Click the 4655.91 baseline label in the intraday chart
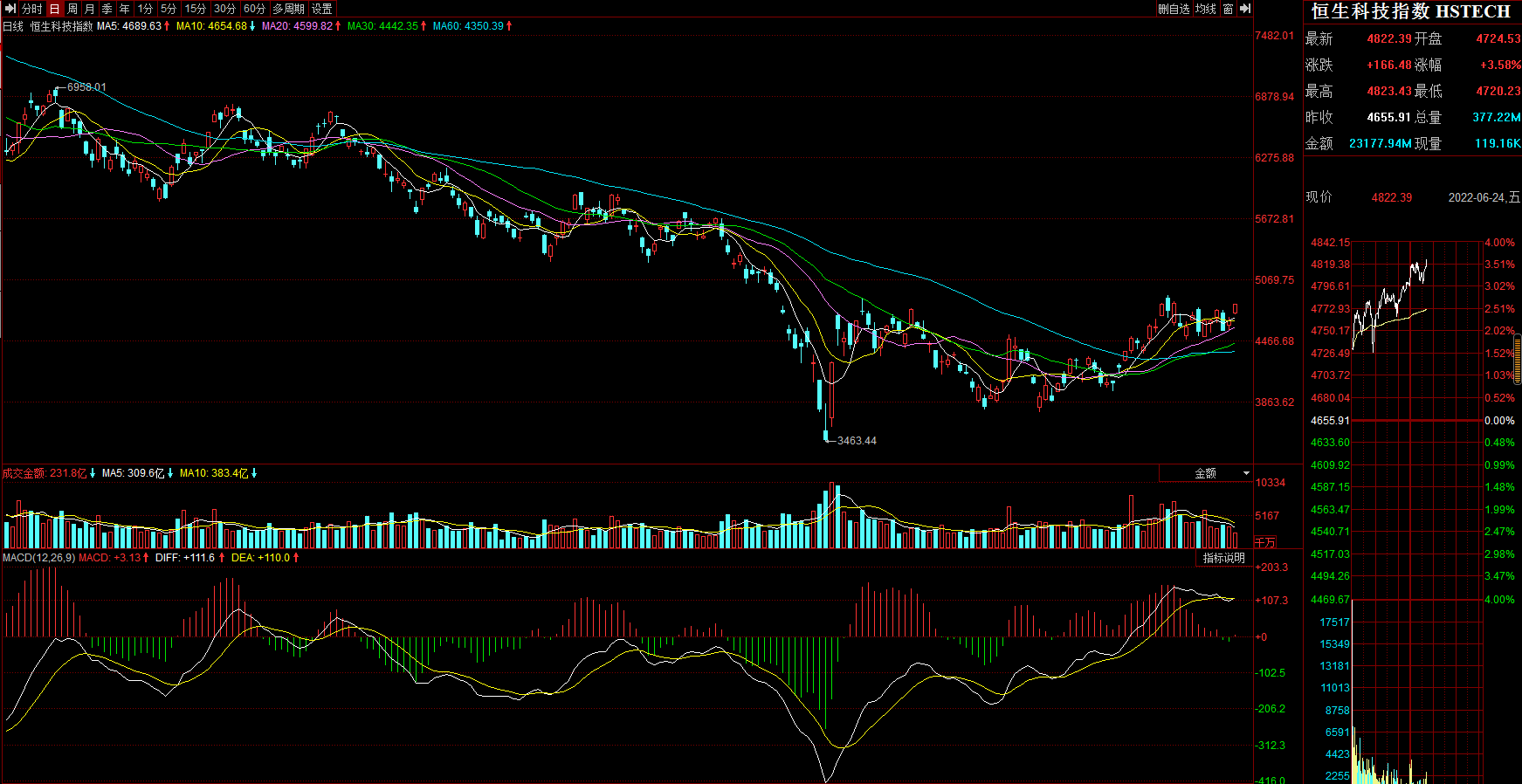Screen dimensions: 1522x784 [1330, 421]
